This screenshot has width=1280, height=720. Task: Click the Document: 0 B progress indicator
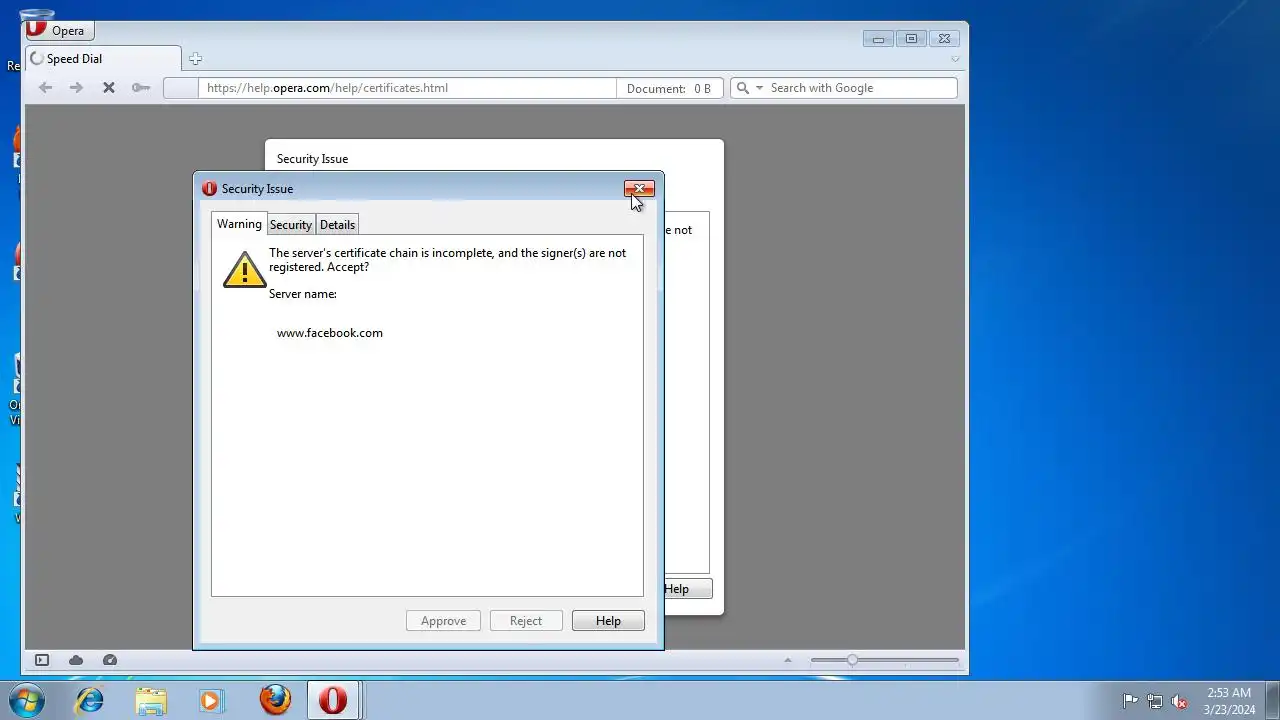[669, 88]
